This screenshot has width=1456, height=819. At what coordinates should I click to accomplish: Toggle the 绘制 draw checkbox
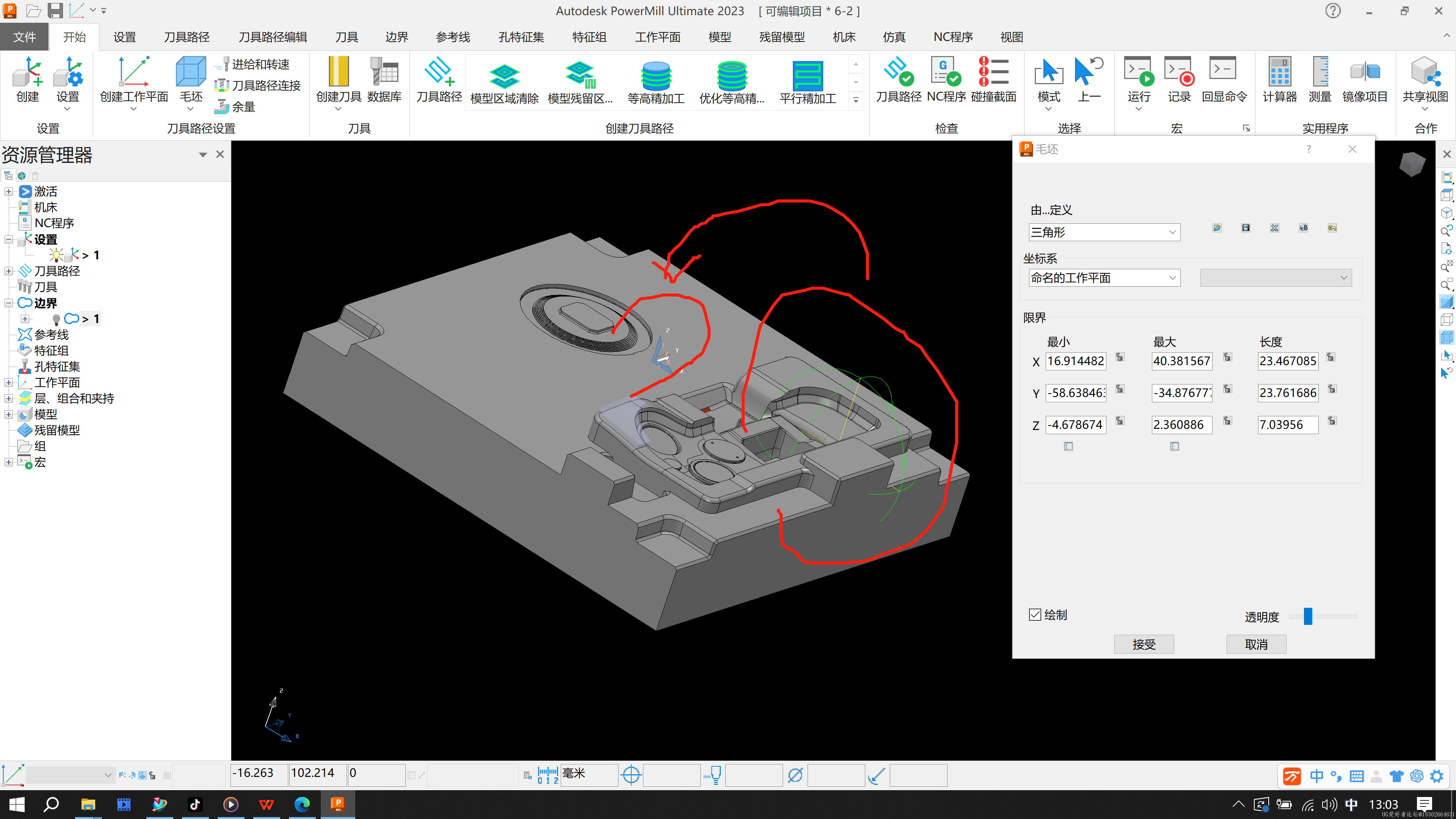(x=1034, y=614)
